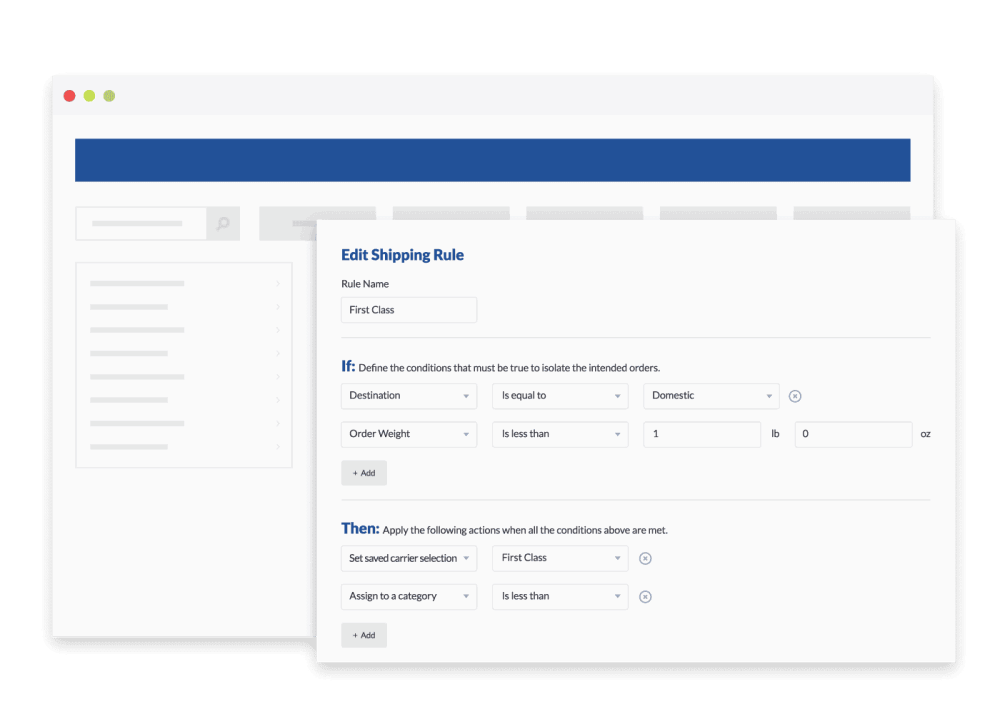Click Add button under Then actions
The height and width of the screenshot is (714, 1000).
364,636
